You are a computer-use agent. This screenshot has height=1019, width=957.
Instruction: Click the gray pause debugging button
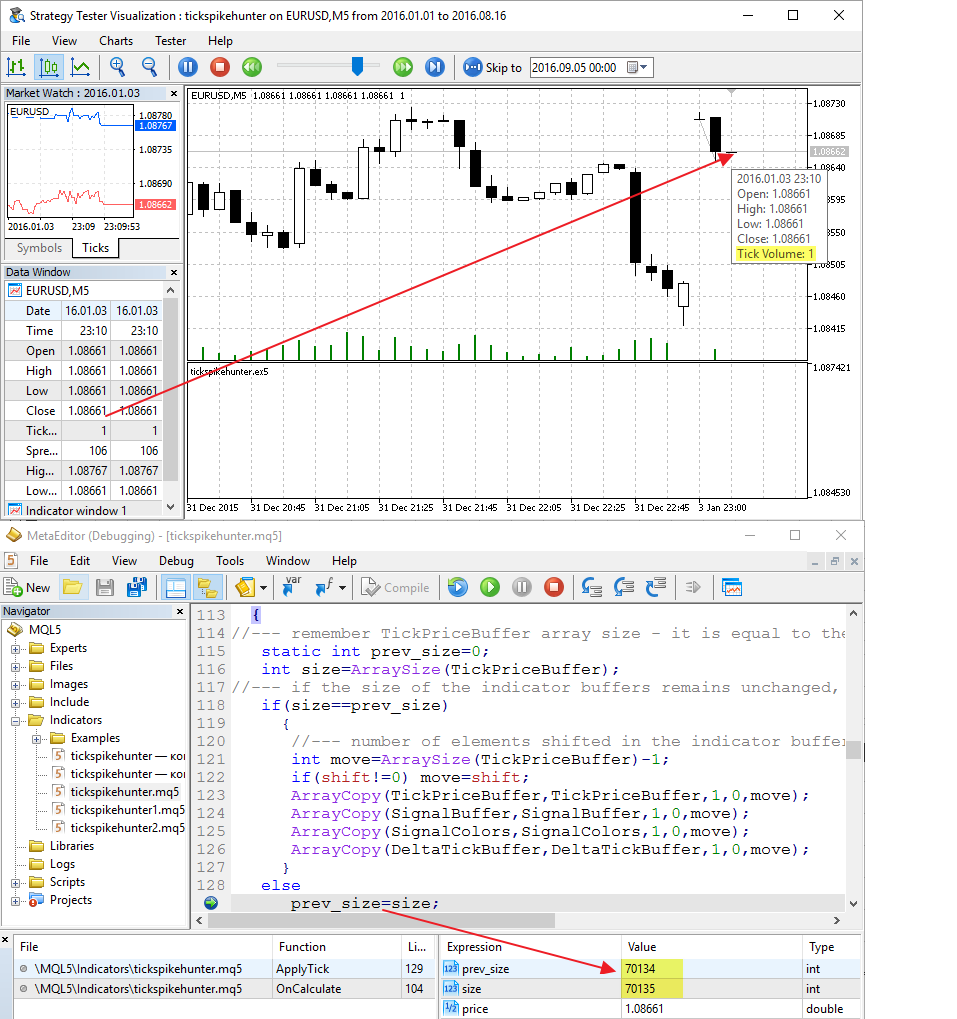[x=522, y=587]
